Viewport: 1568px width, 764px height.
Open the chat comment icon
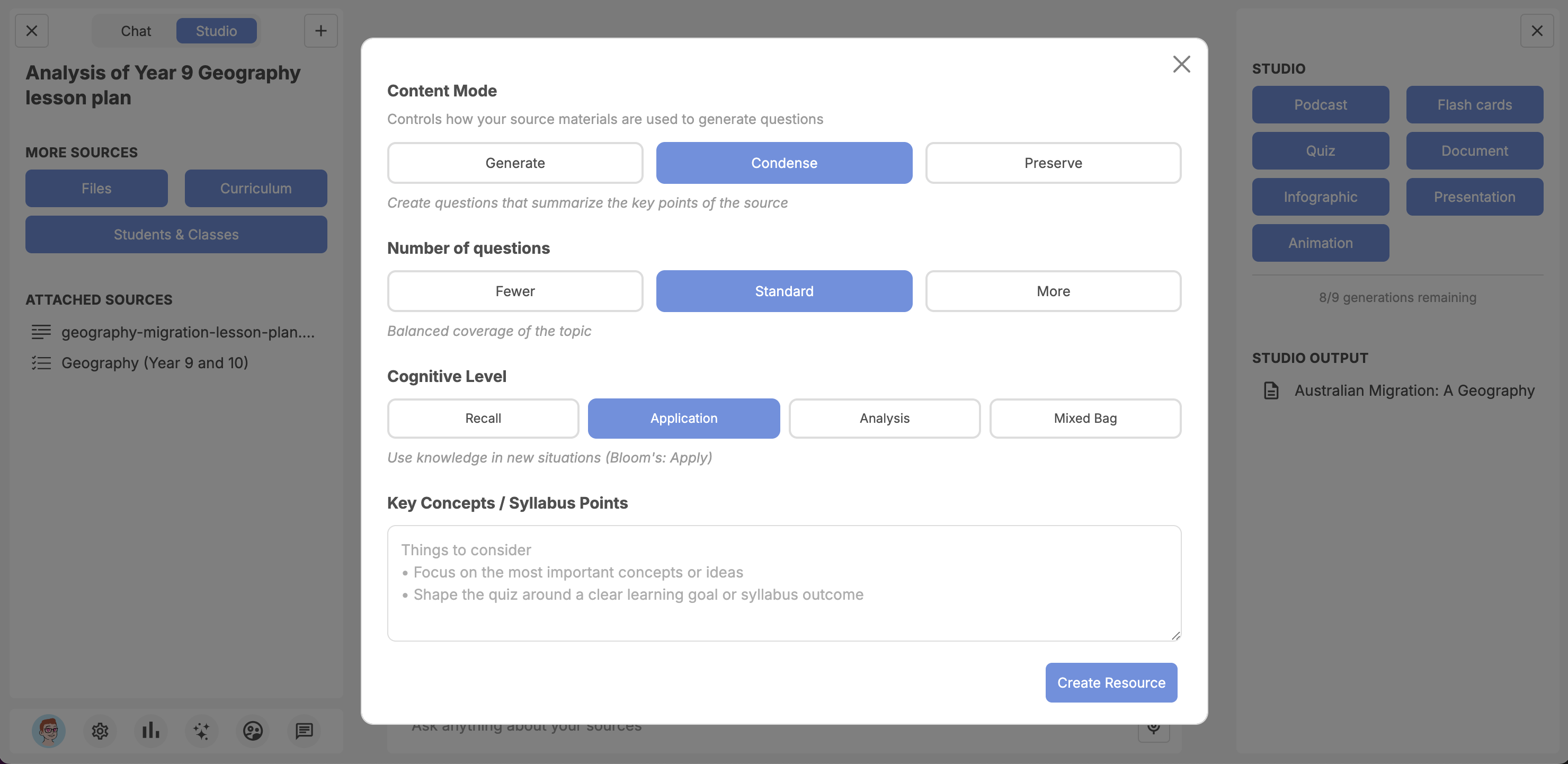click(304, 731)
